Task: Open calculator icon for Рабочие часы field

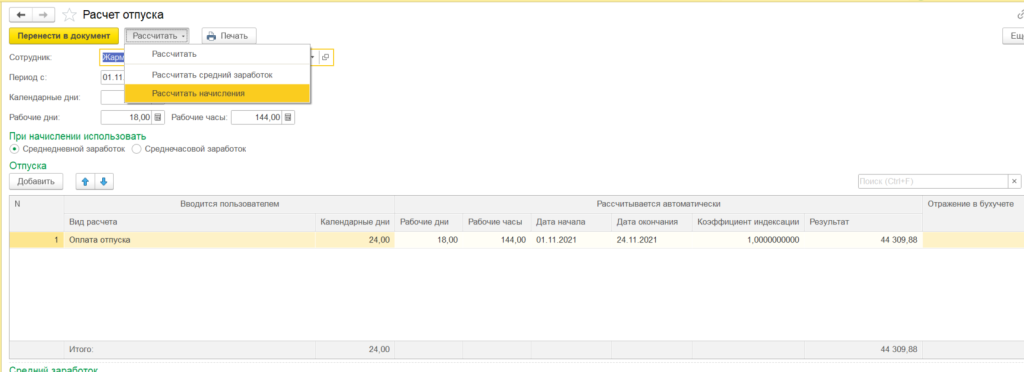Action: point(288,117)
